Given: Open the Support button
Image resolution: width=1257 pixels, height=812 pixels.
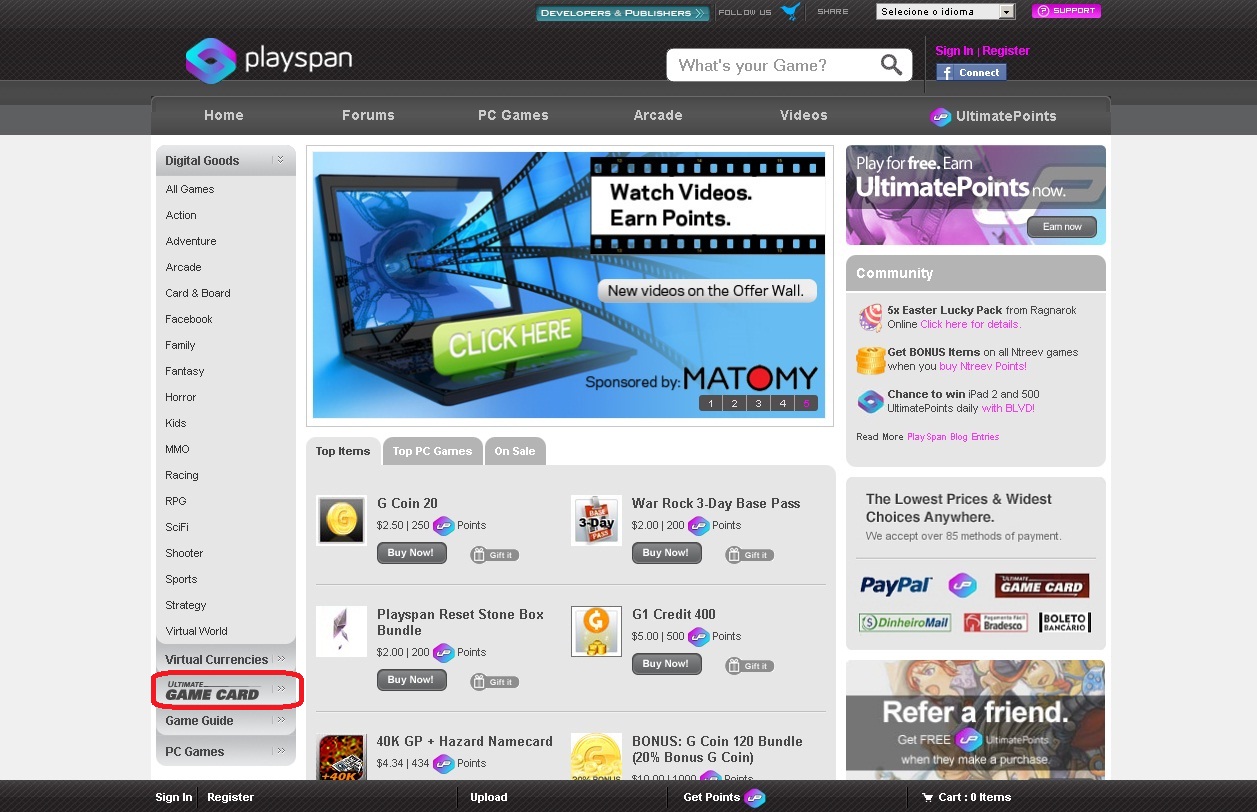Looking at the screenshot, I should [1066, 11].
